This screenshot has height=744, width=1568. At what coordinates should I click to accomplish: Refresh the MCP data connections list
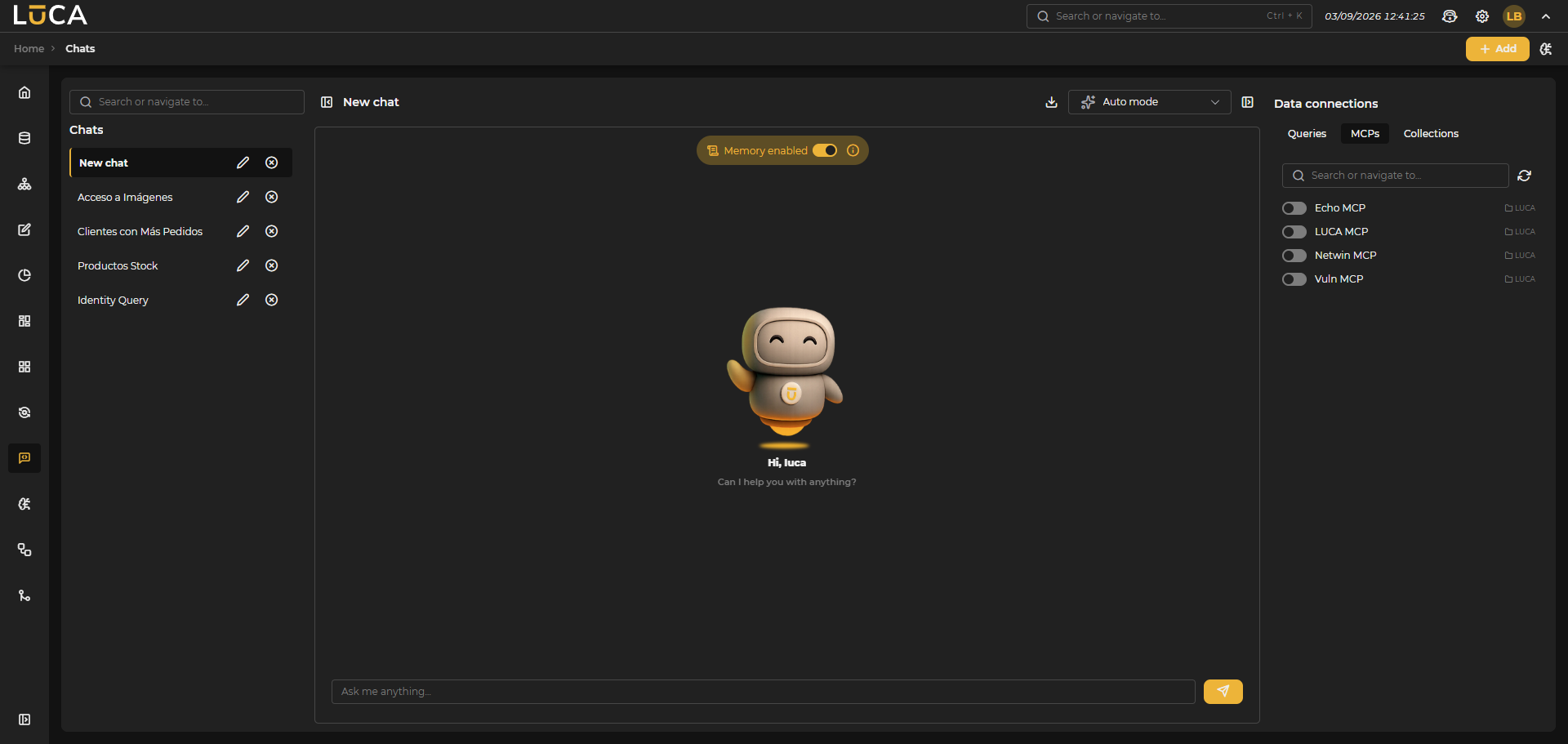[x=1524, y=176]
